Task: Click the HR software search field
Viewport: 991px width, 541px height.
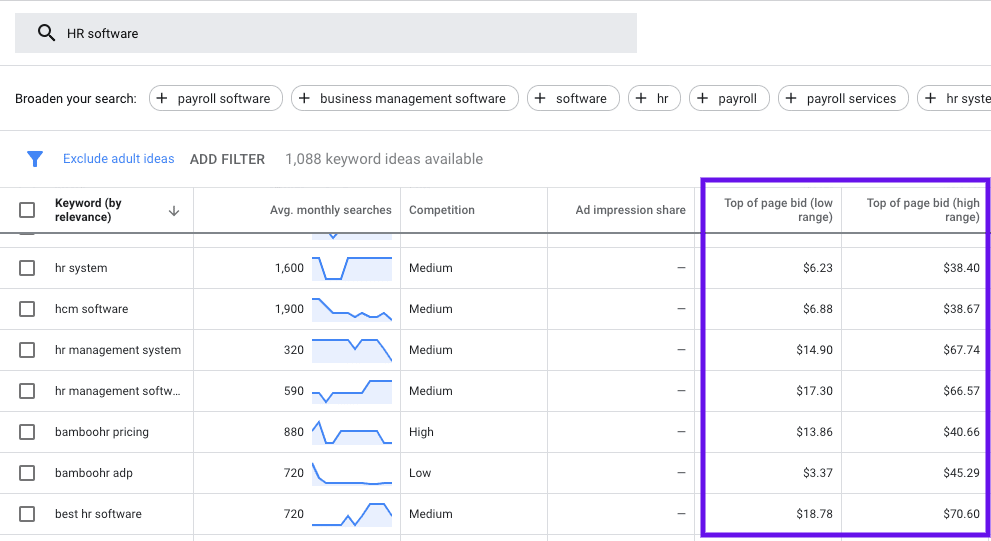Action: [x=325, y=33]
